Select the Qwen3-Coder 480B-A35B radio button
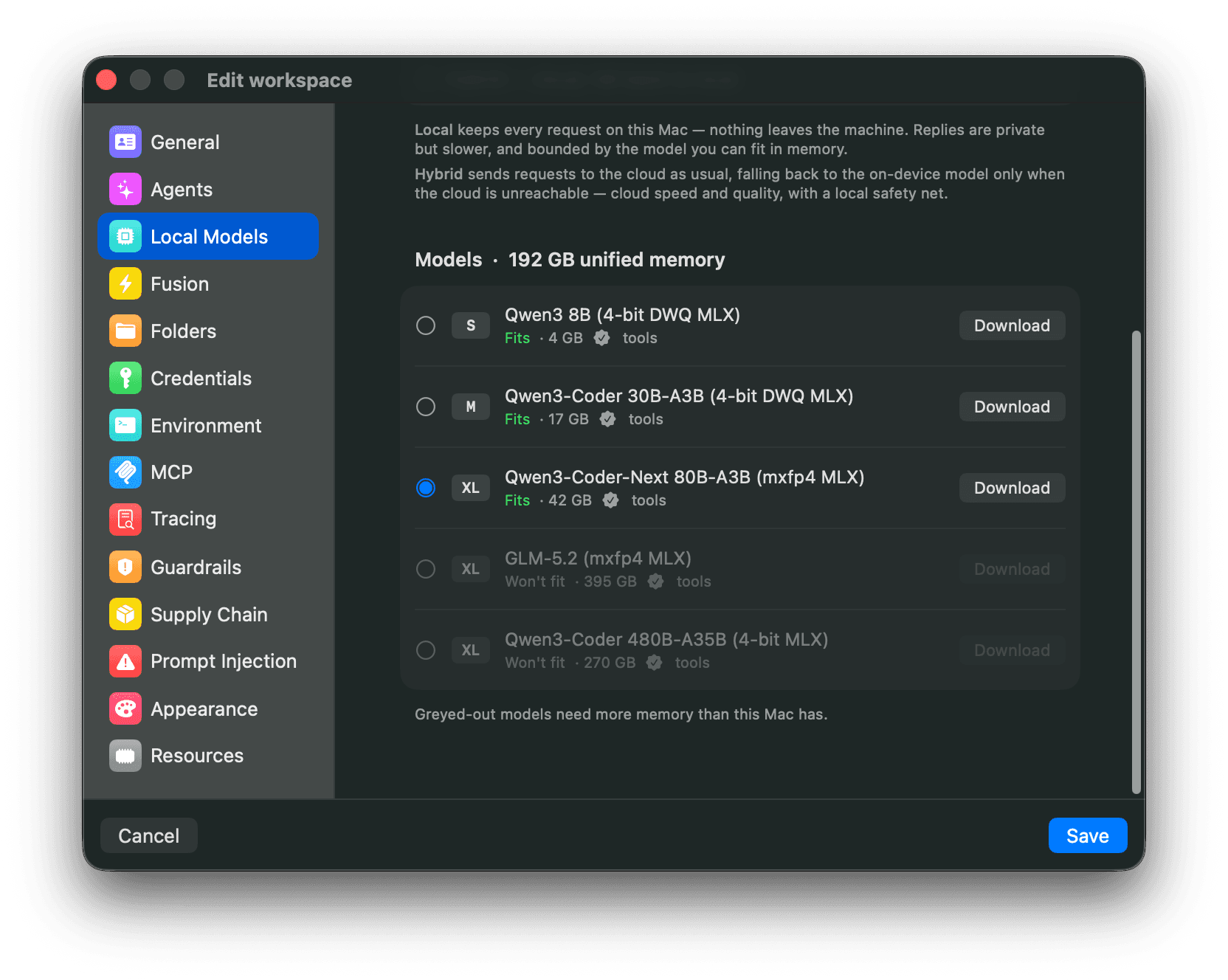 (x=426, y=650)
